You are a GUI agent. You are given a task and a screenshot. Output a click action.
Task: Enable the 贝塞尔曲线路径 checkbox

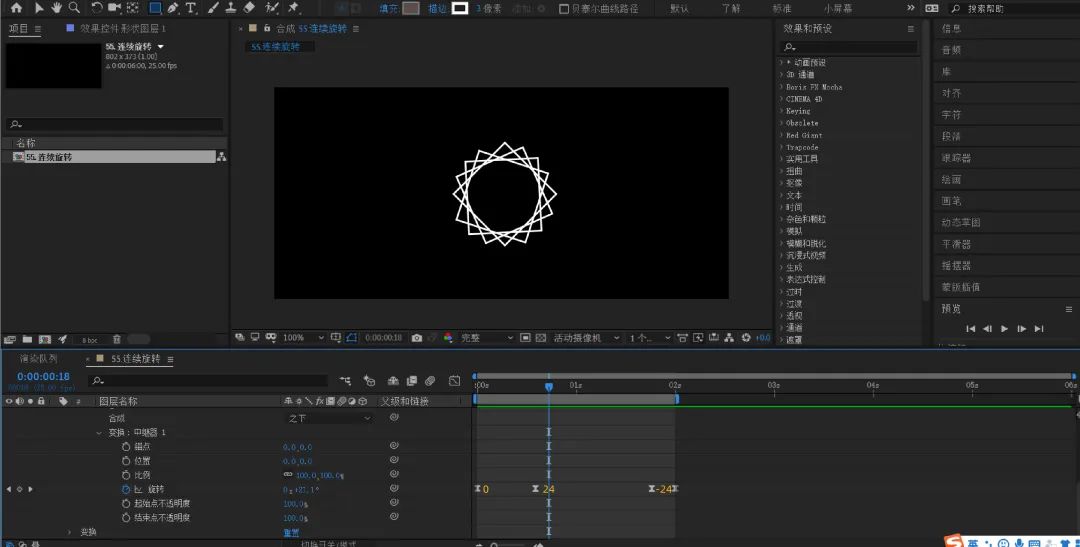tap(564, 9)
